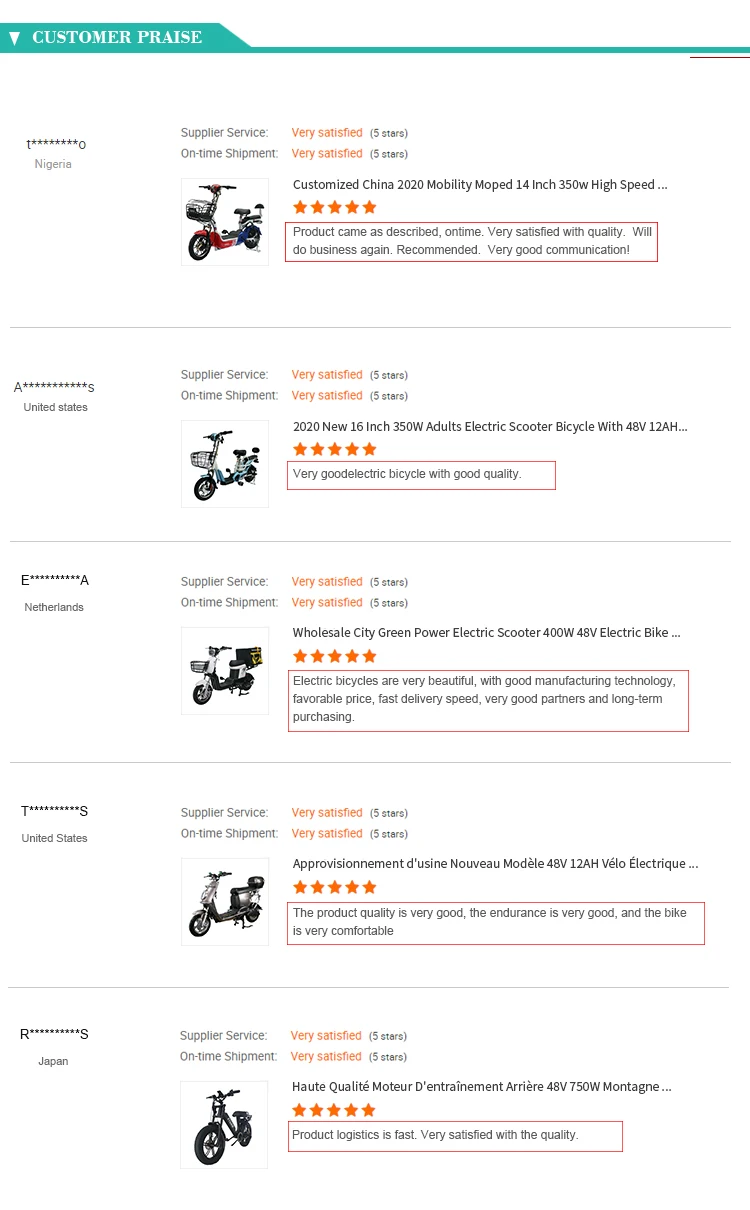Select the Nigeria reviewer's comment box
This screenshot has height=1210, width=750.
click(472, 241)
